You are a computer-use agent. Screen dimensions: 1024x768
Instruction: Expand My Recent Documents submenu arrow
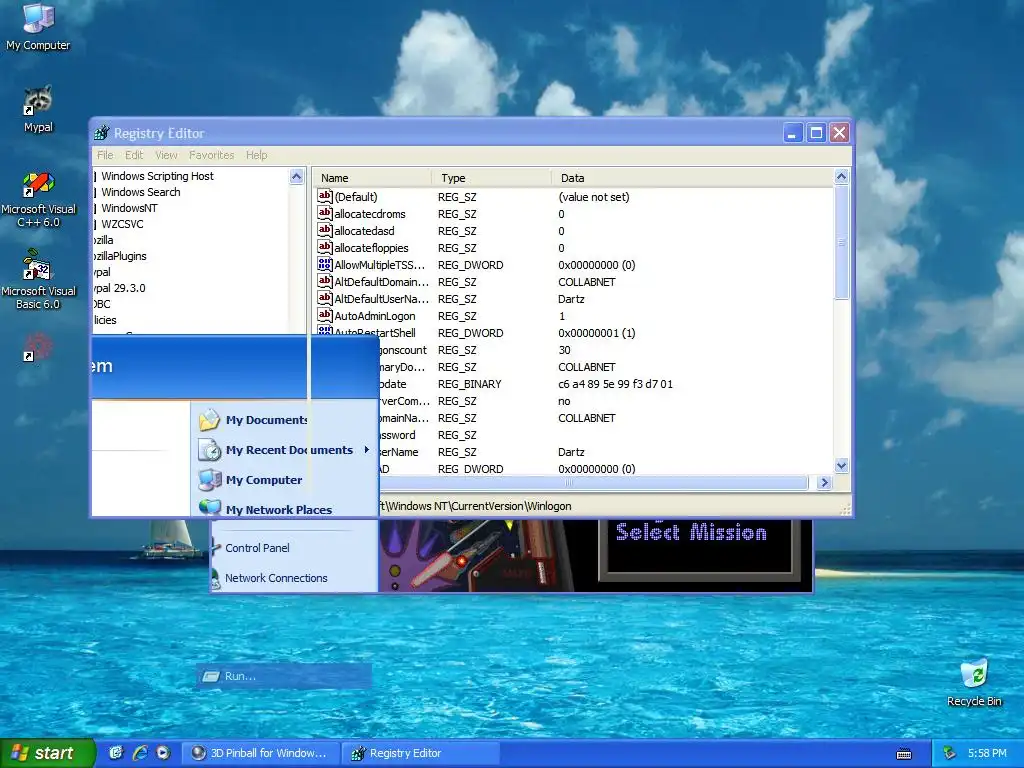click(x=367, y=449)
